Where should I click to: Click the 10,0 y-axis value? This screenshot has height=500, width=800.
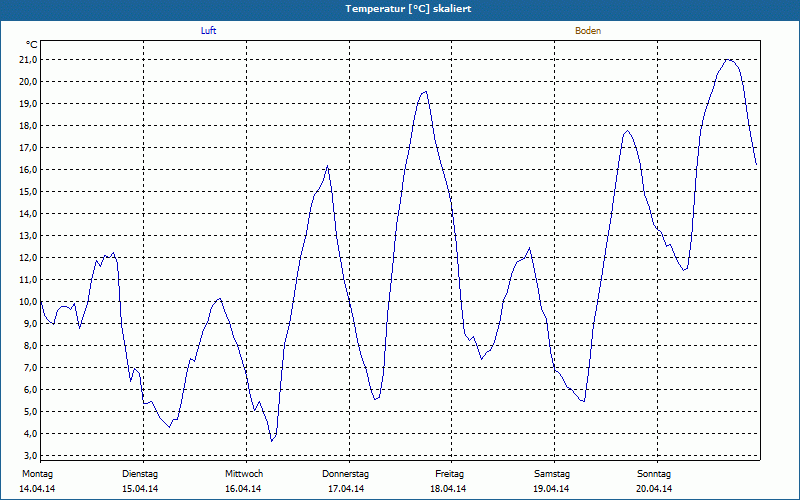point(29,302)
